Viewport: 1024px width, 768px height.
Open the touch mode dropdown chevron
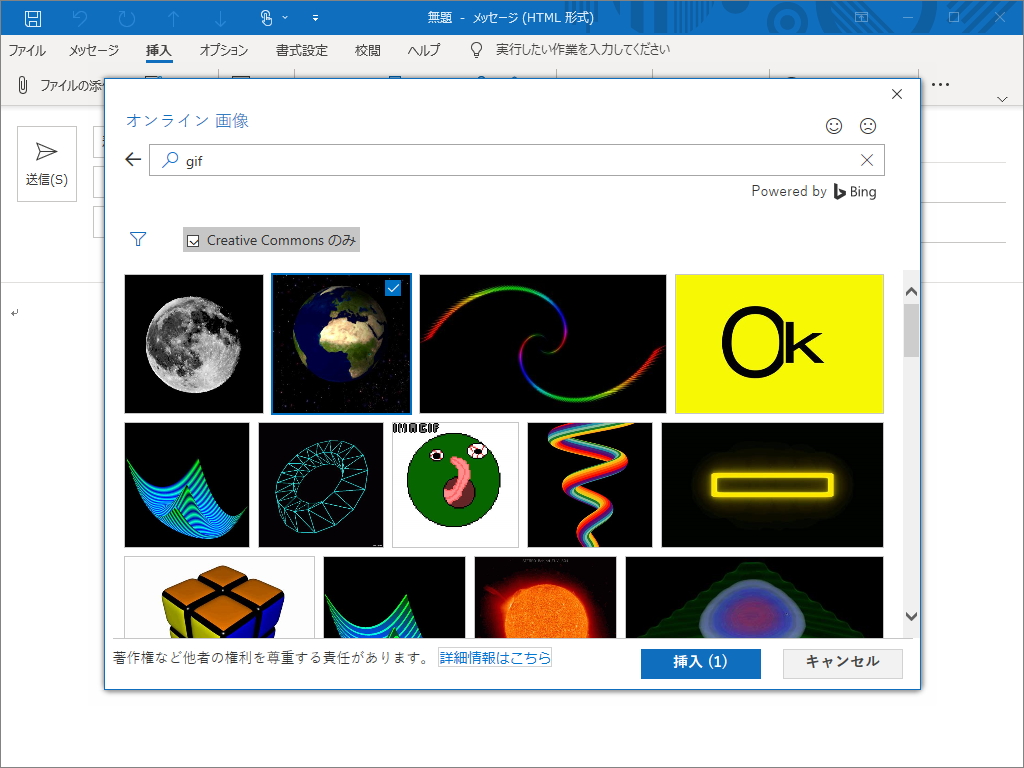pos(284,17)
